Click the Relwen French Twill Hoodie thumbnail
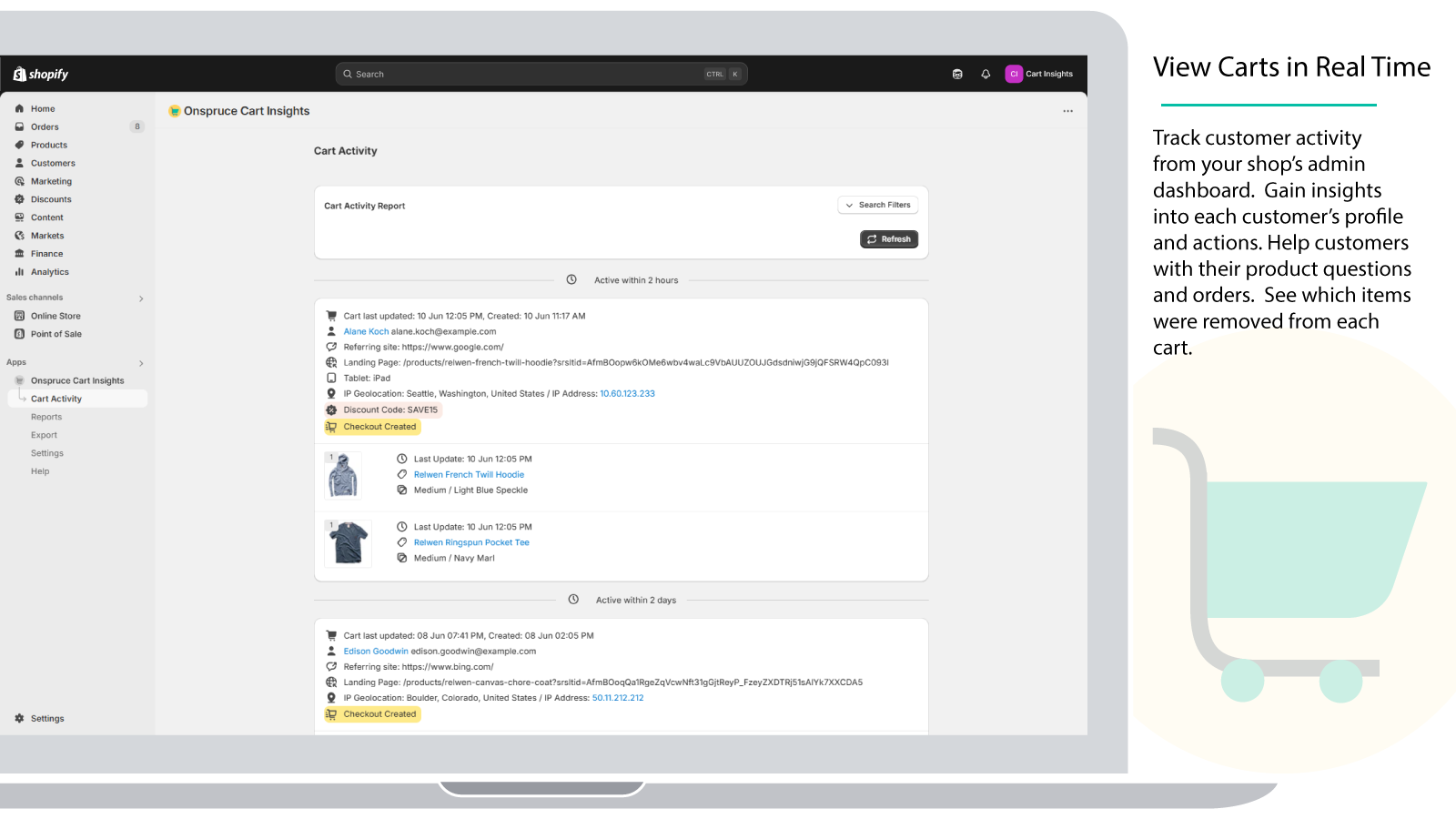The width and height of the screenshot is (1456, 819). click(x=343, y=476)
